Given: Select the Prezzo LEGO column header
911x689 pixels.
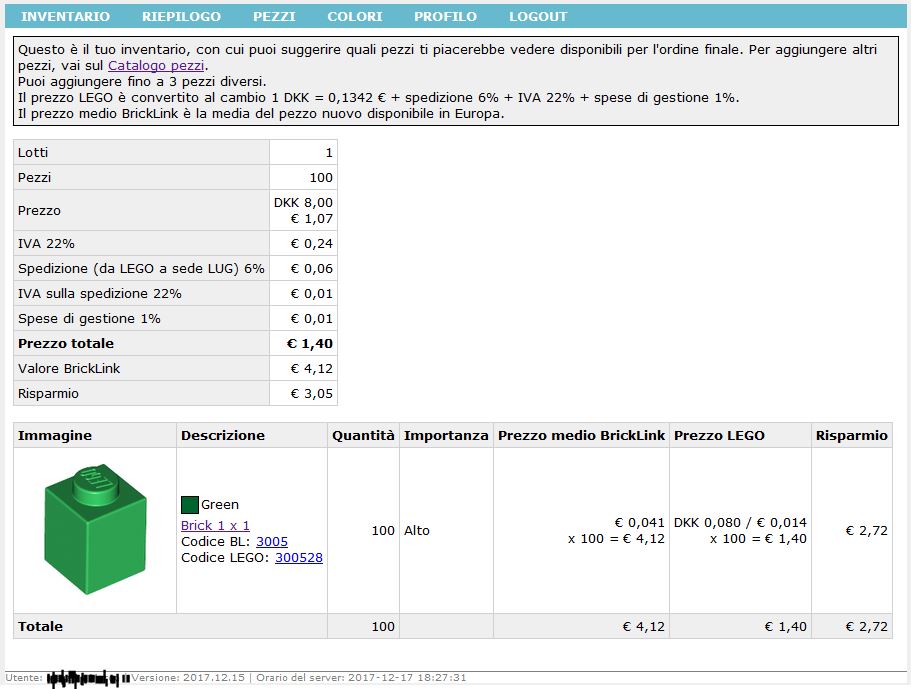Looking at the screenshot, I should coord(740,435).
